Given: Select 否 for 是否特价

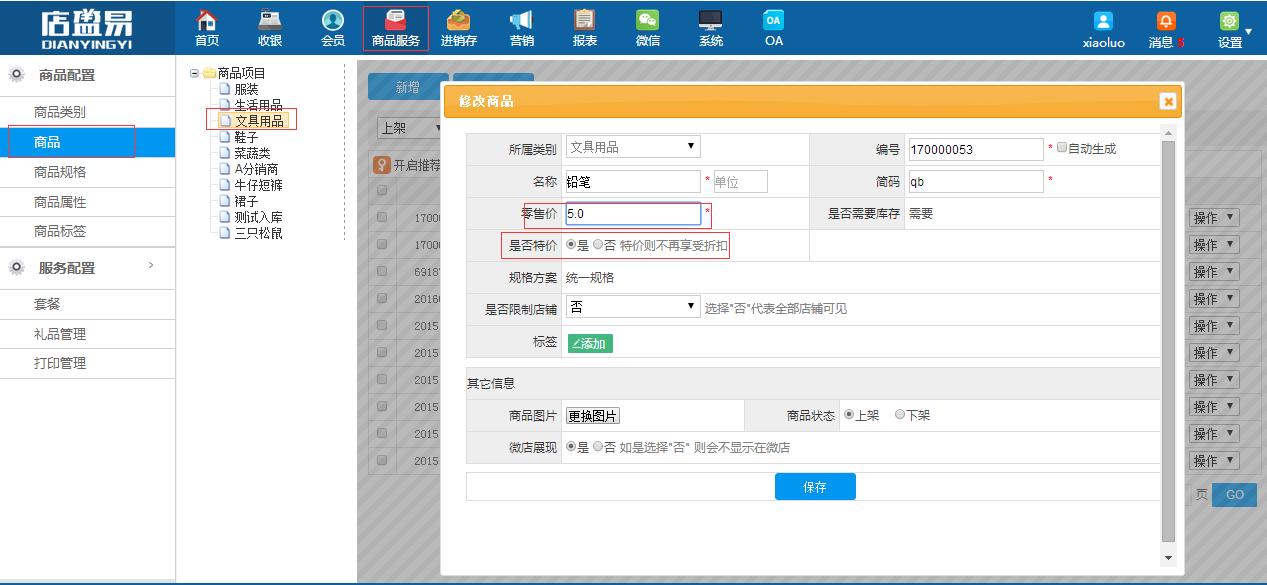Looking at the screenshot, I should click(598, 244).
